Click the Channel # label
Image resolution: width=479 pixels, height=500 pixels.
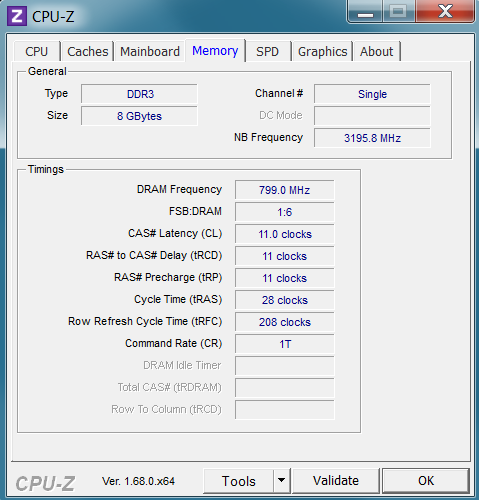(x=279, y=93)
